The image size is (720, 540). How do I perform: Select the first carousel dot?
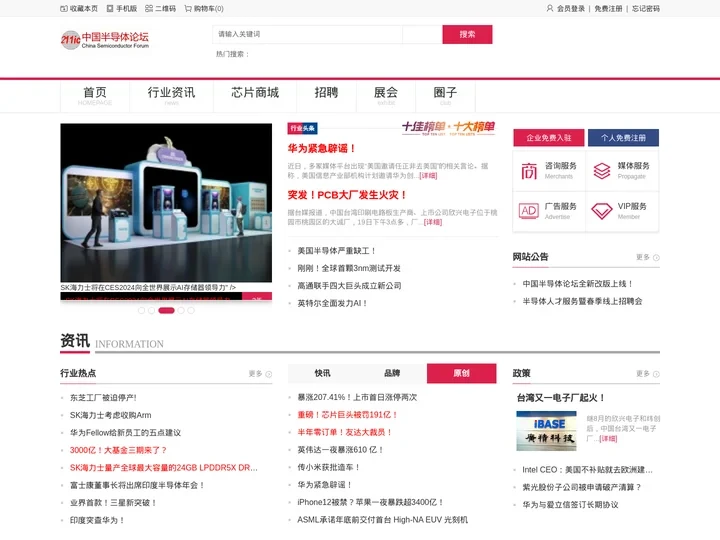point(141,311)
